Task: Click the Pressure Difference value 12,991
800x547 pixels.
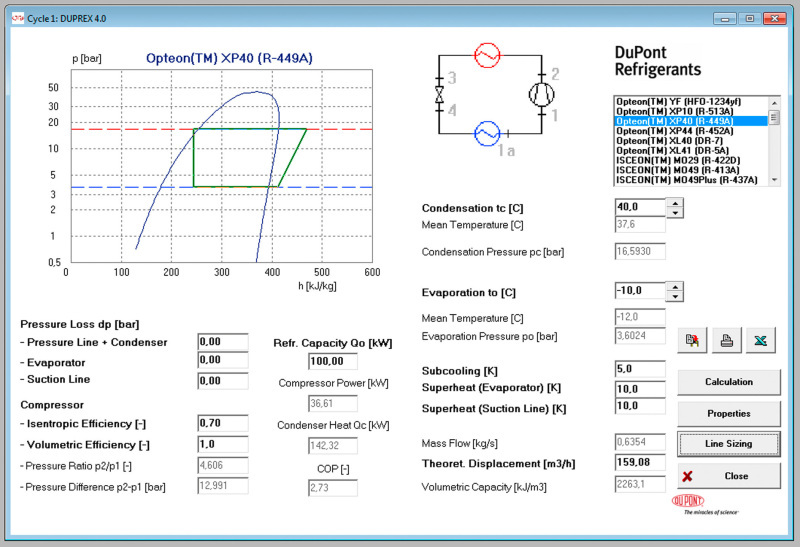Action: click(223, 485)
